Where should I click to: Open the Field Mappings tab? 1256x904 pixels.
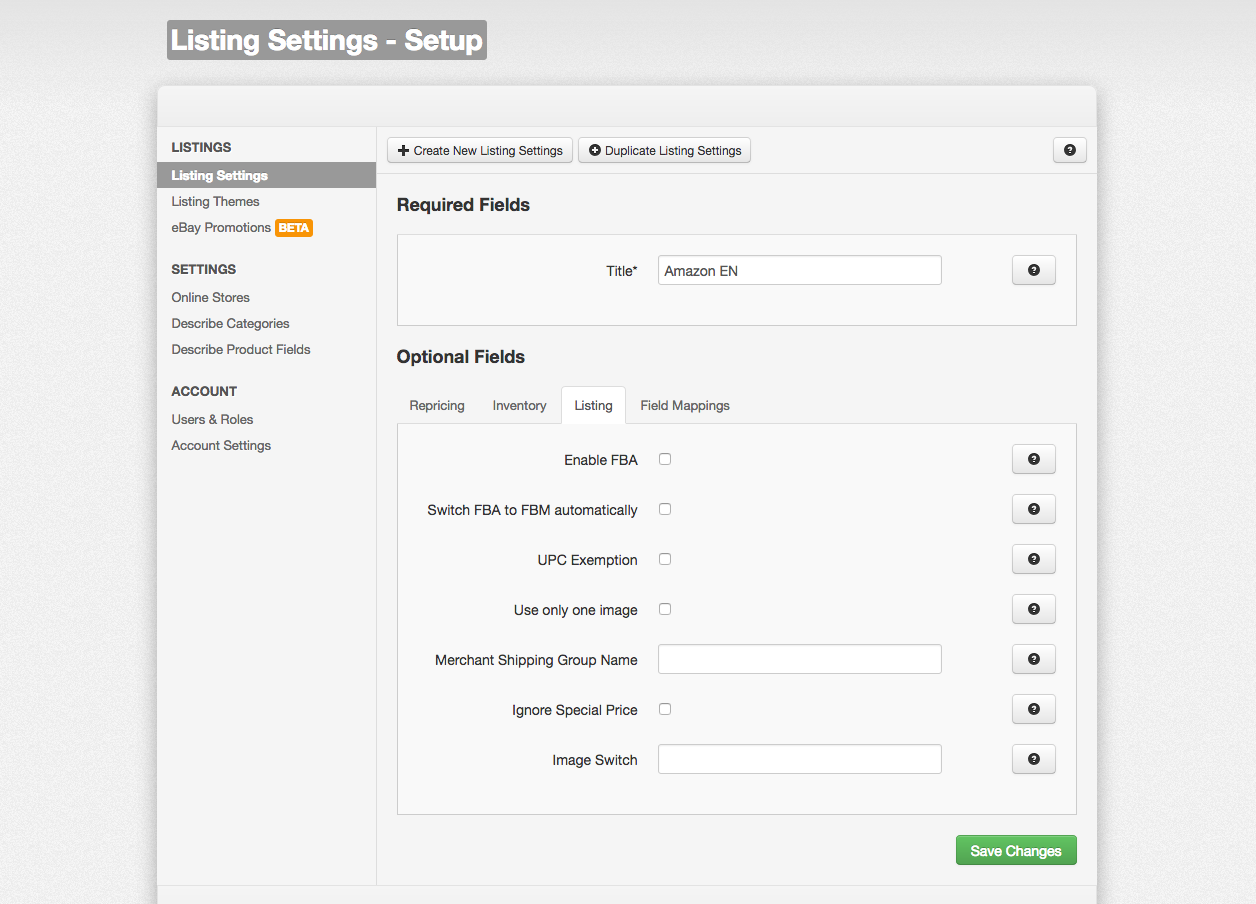pyautogui.click(x=685, y=405)
